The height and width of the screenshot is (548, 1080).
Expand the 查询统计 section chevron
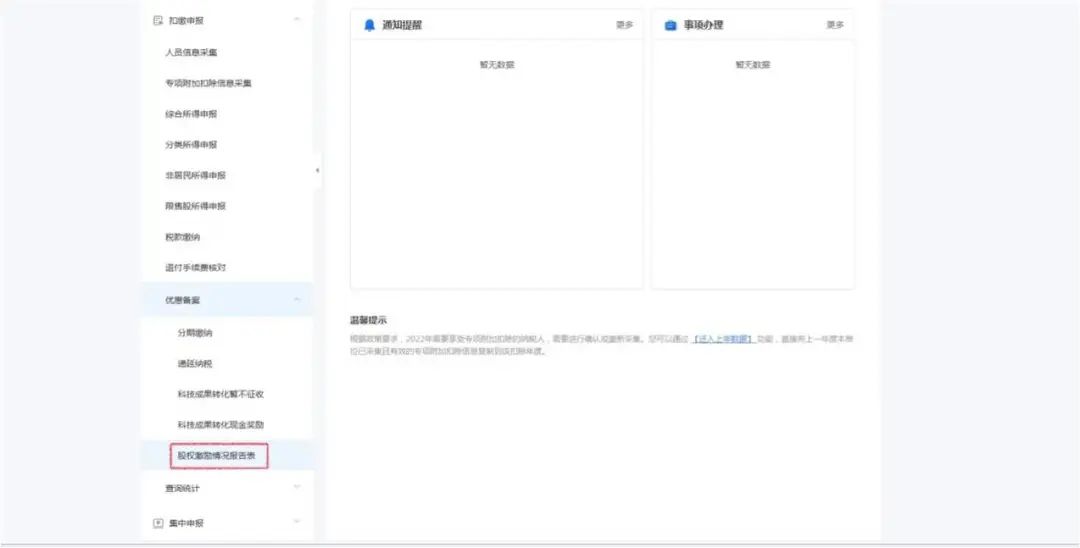click(297, 488)
